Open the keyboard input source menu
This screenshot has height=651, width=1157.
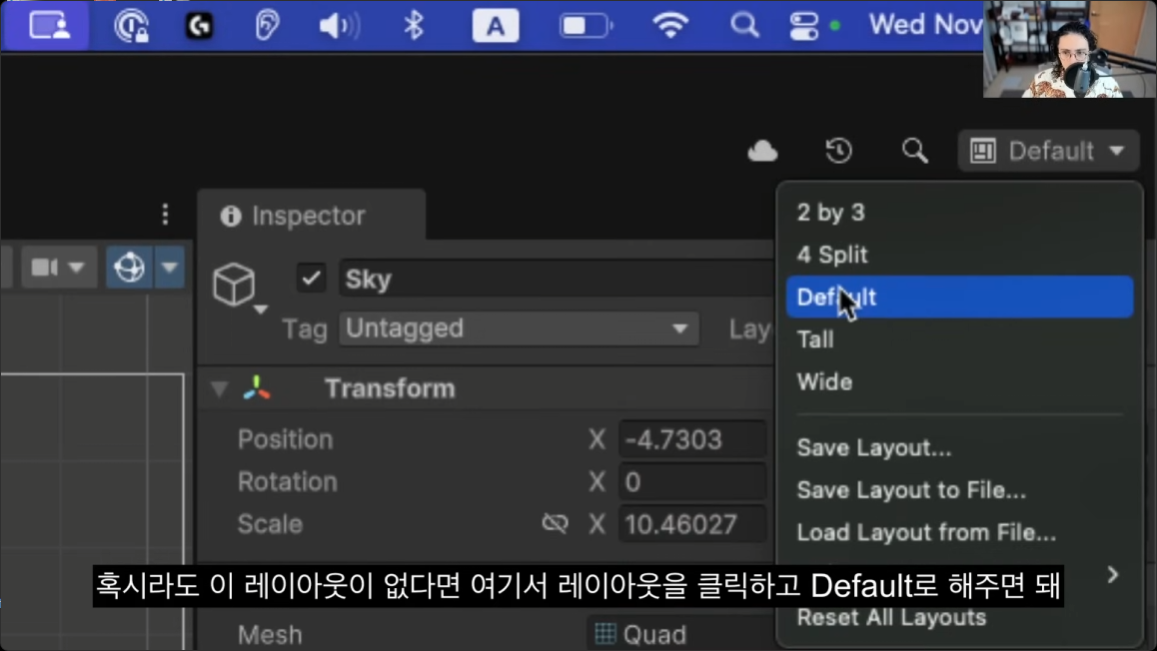pos(495,26)
